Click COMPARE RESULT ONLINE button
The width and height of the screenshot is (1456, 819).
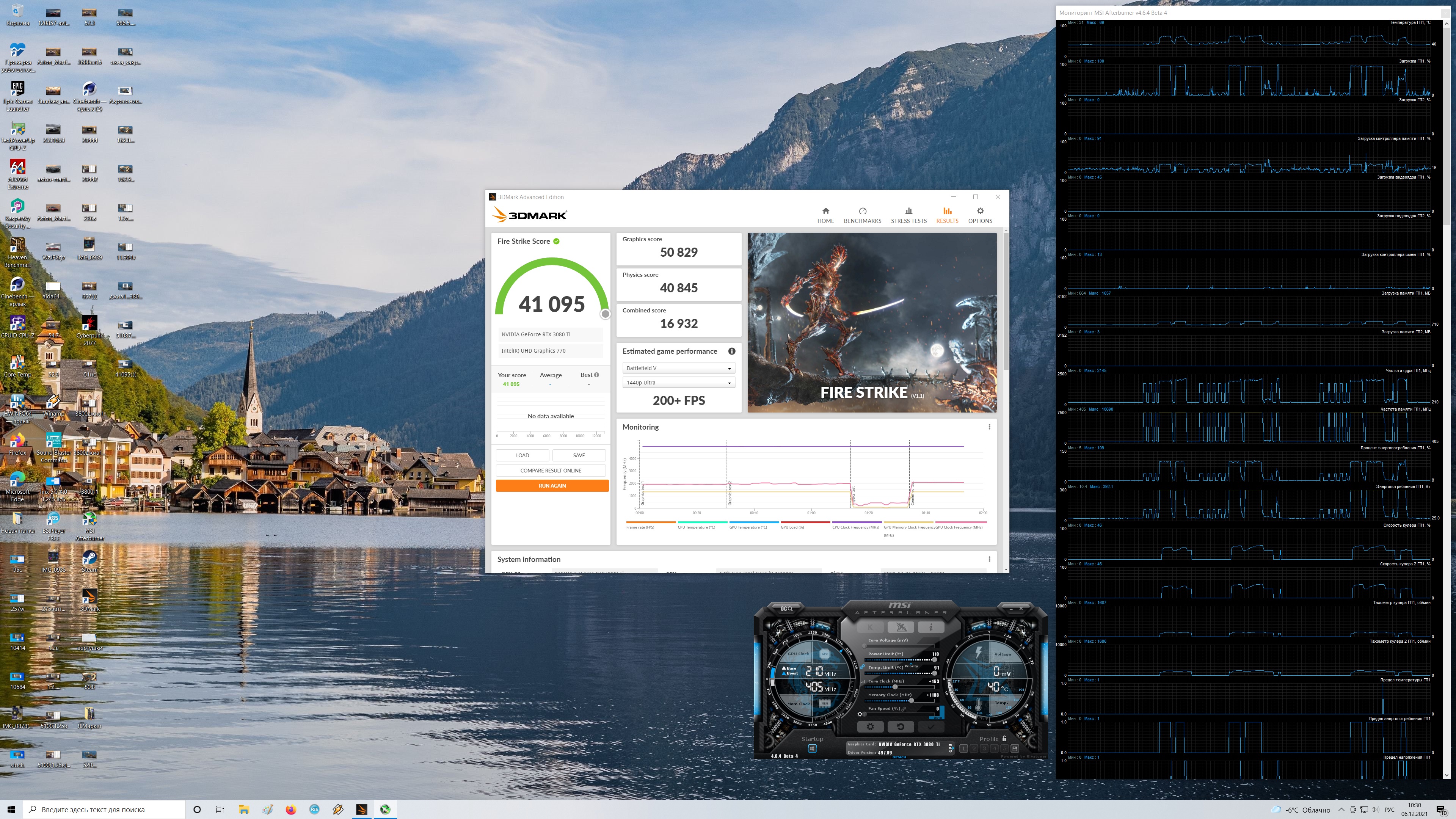[x=551, y=470]
